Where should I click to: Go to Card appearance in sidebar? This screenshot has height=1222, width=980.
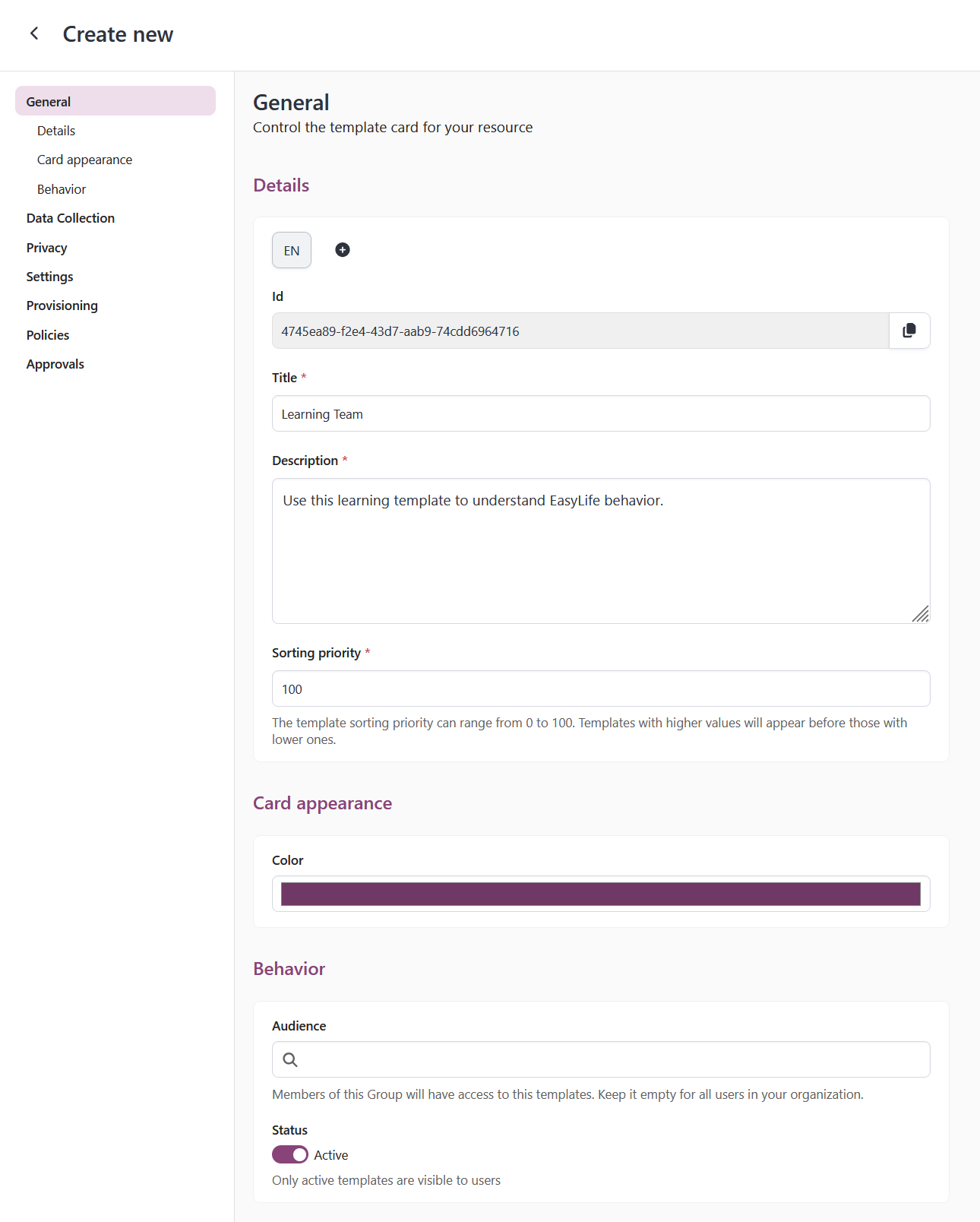pos(84,160)
